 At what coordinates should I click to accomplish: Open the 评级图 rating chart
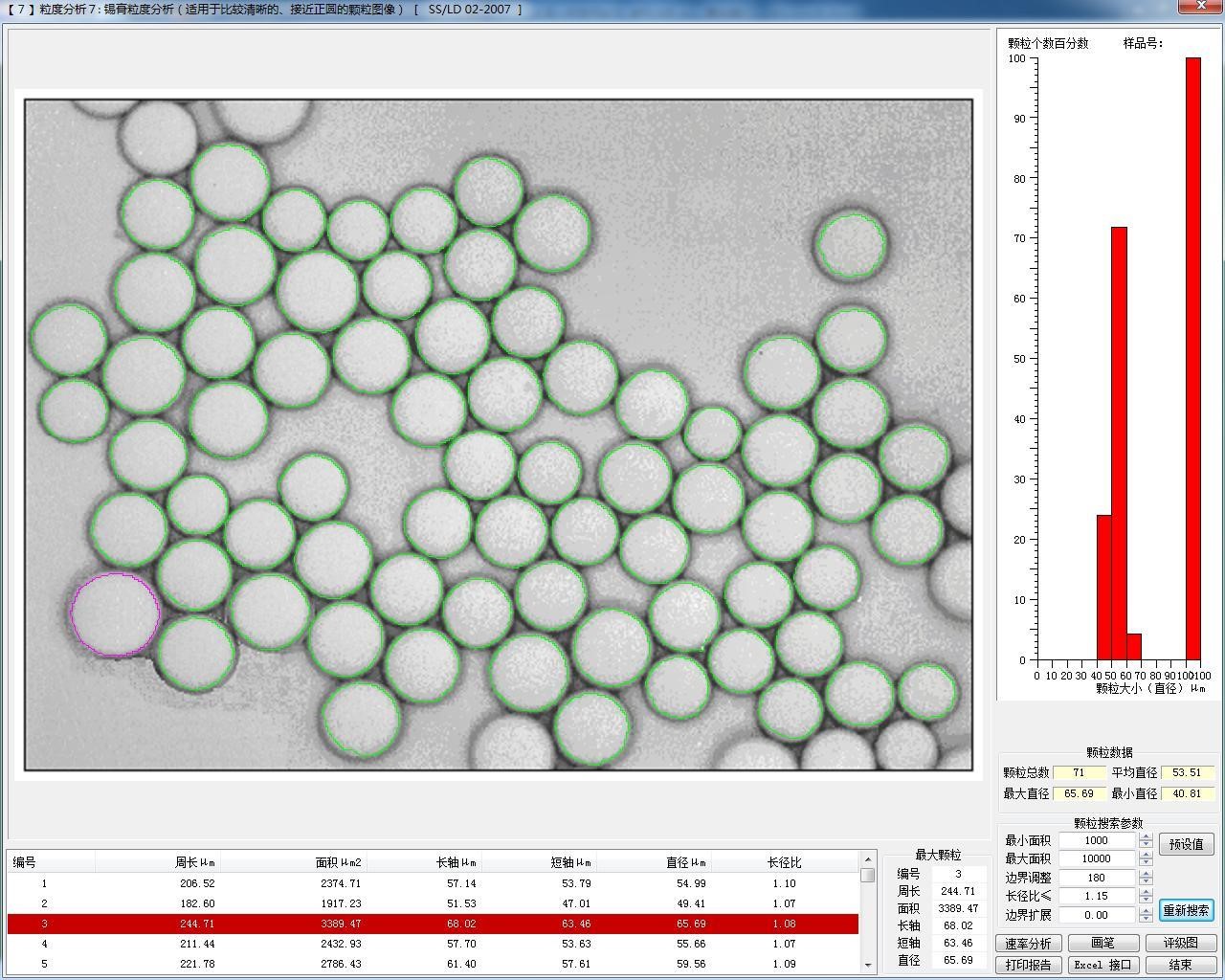point(1181,943)
